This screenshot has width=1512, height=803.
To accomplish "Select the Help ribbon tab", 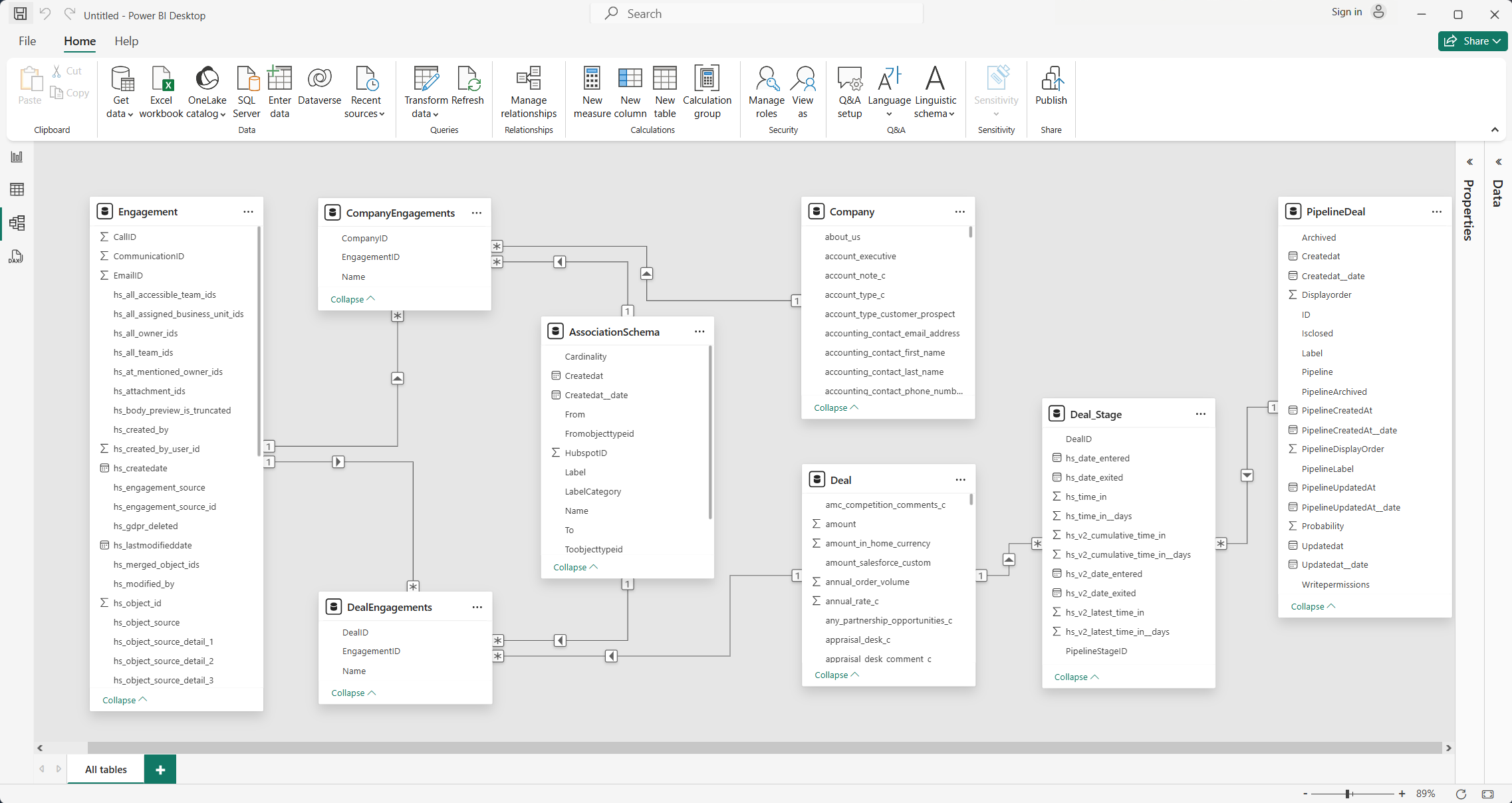I will tap(126, 41).
